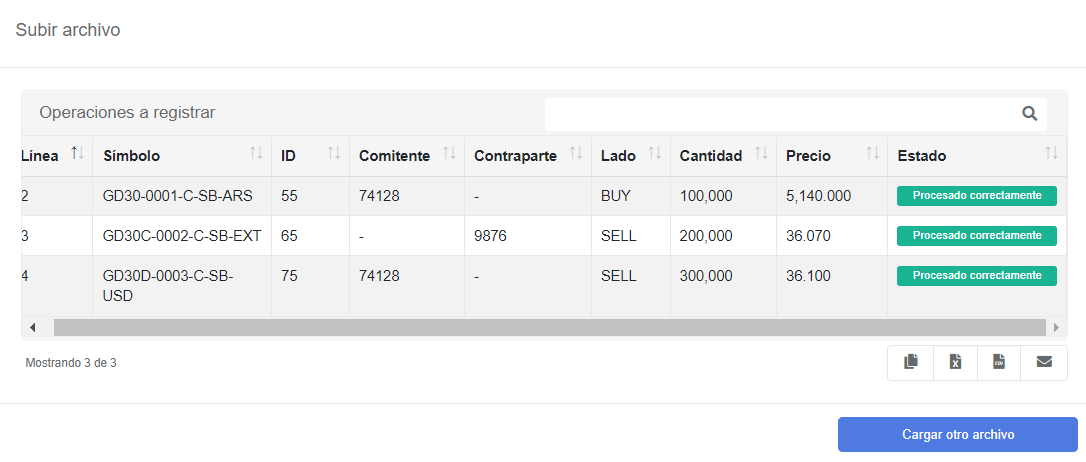Click the scrollbar right arrow
The width and height of the screenshot is (1086, 462).
pos(1056,328)
